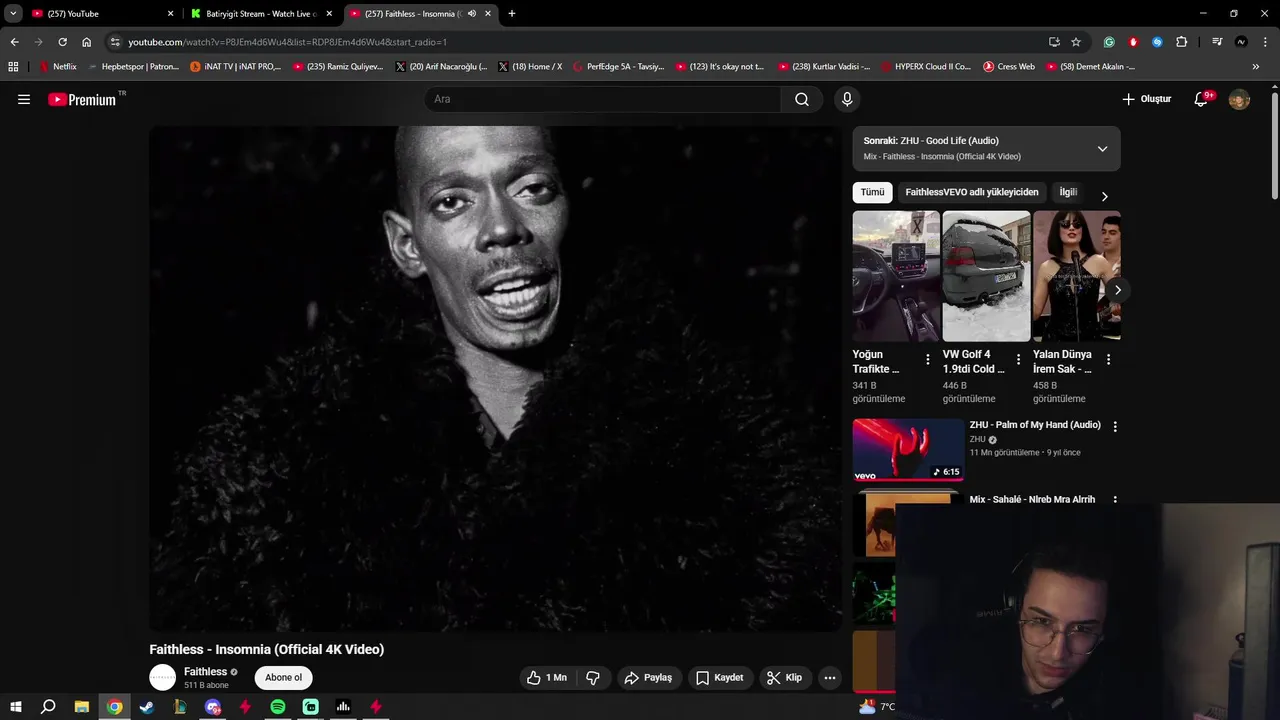Open League of Legends taskbar icon
Screen dimensions: 1280x720
pos(180,706)
